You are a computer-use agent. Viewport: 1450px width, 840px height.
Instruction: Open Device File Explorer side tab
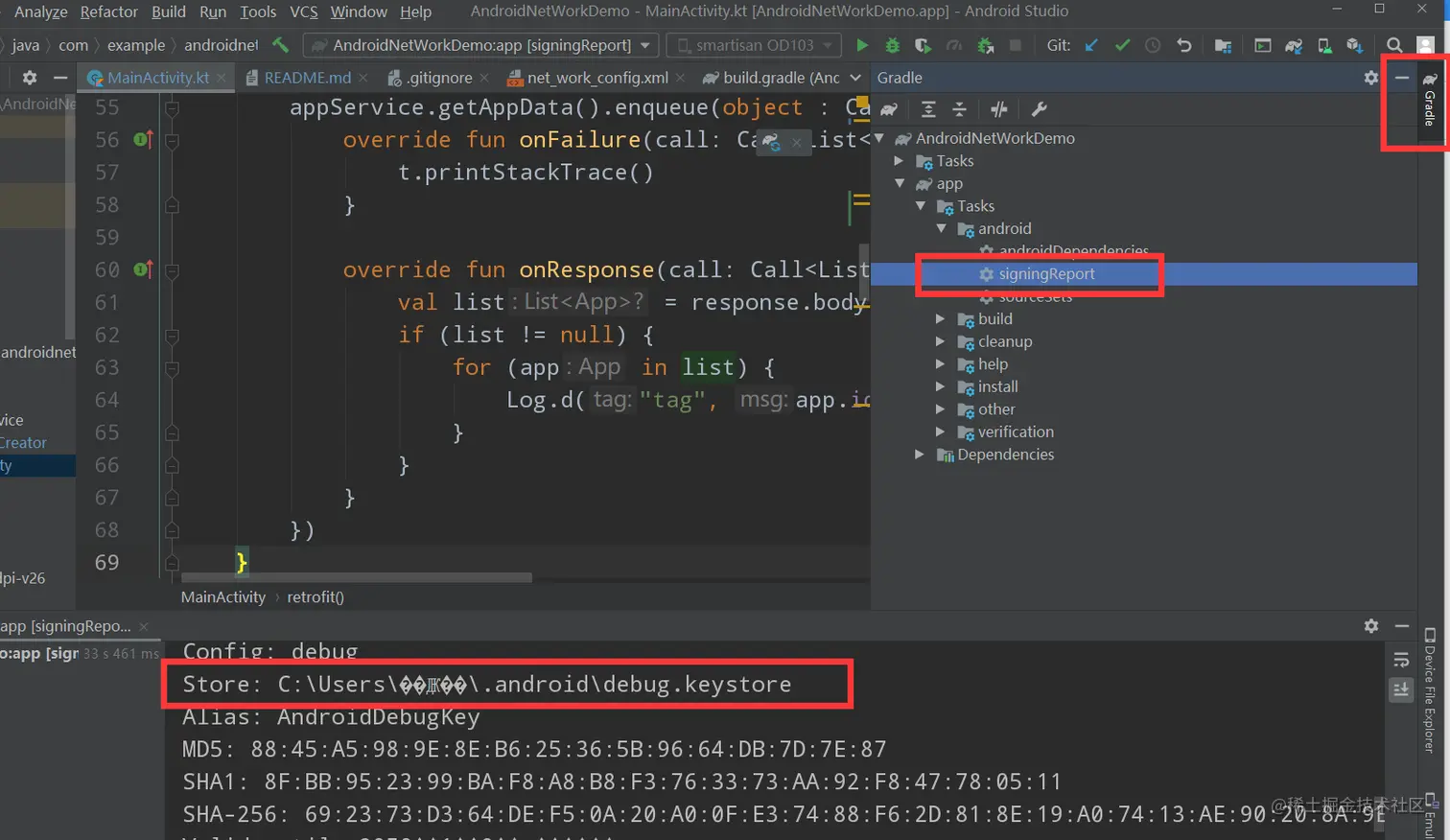[x=1430, y=690]
